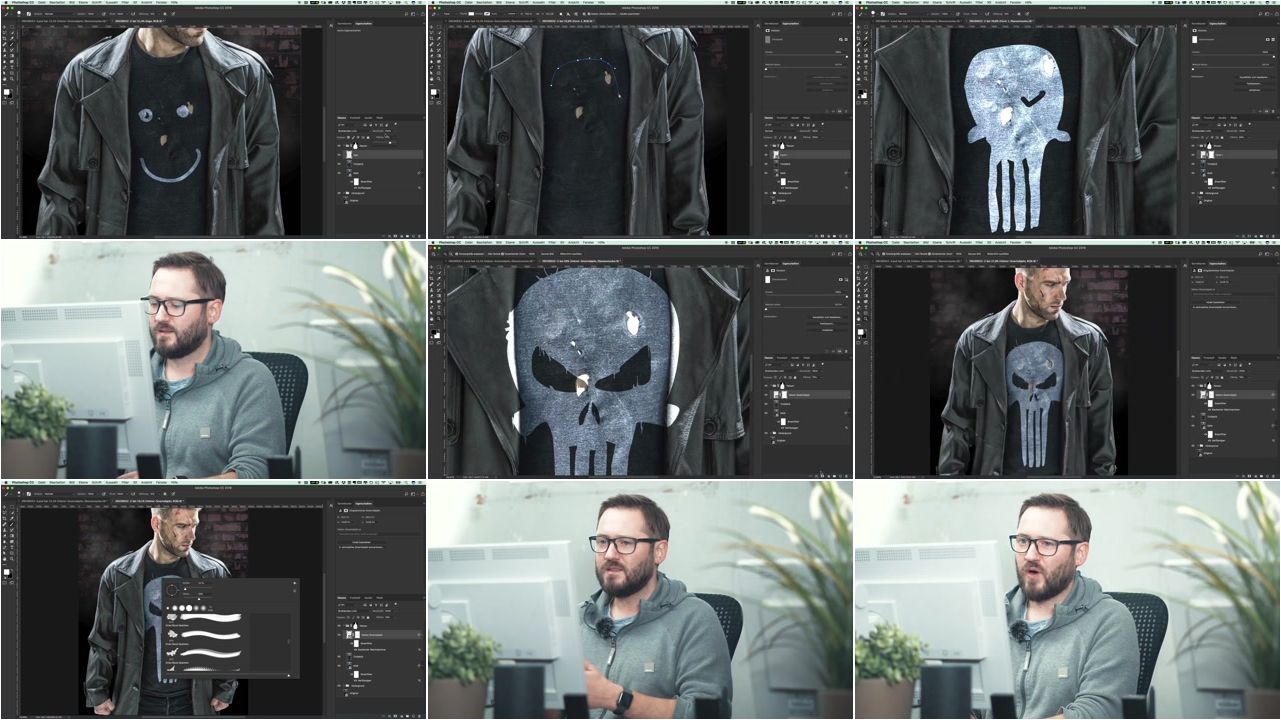Select Marquee tool in full-figure skull frame
The image size is (1281, 720).
coord(867,267)
